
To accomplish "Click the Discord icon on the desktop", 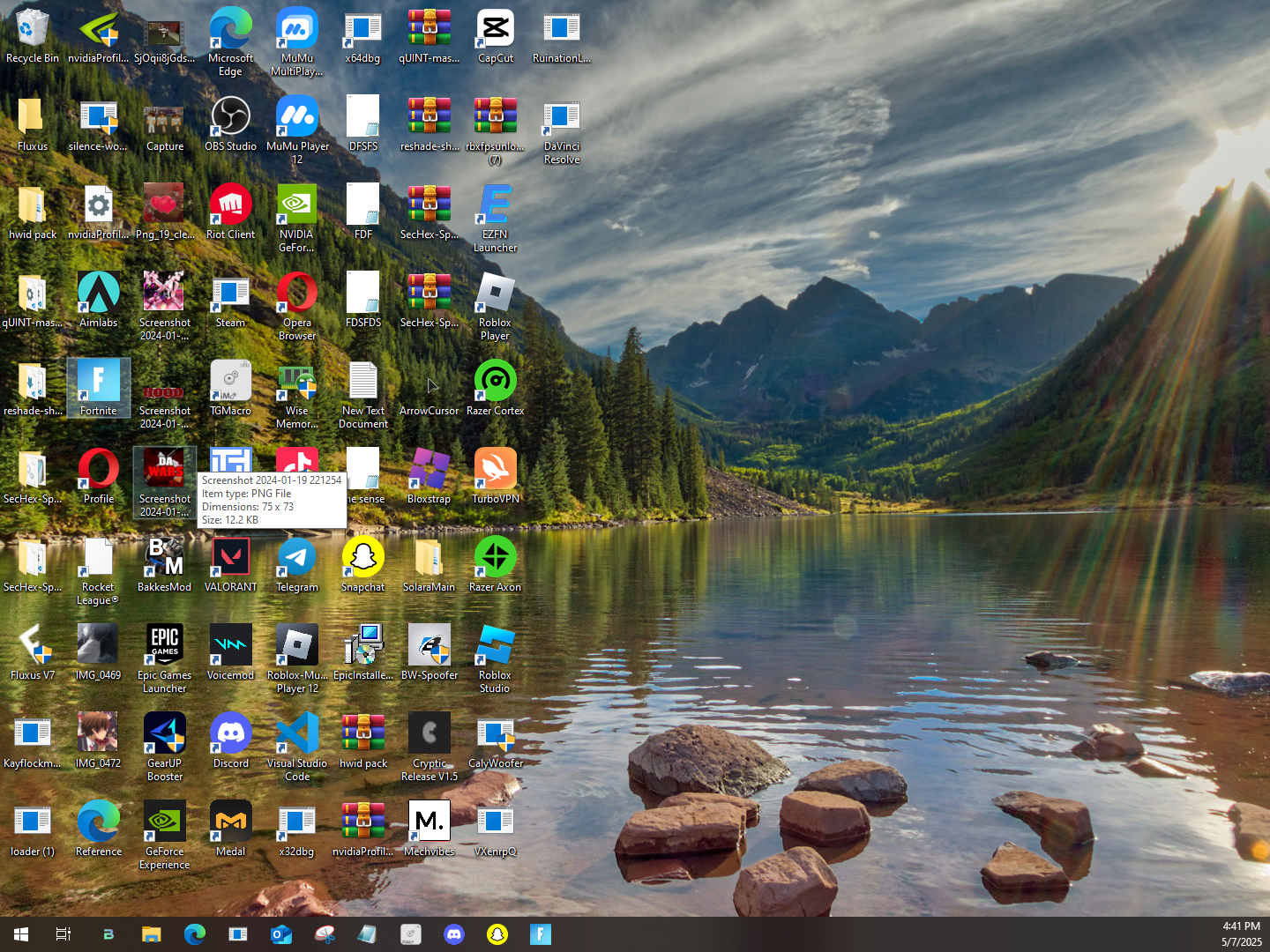I will point(231,740).
